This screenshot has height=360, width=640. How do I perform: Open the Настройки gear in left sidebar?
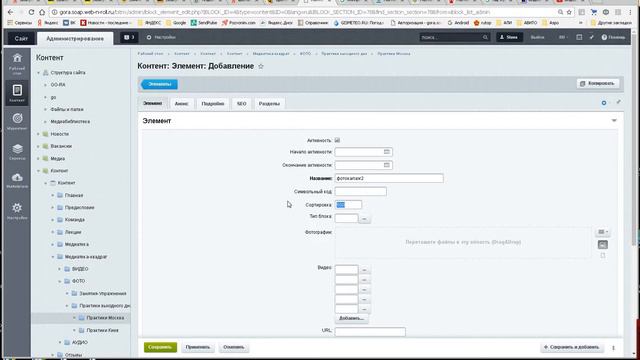click(x=17, y=211)
